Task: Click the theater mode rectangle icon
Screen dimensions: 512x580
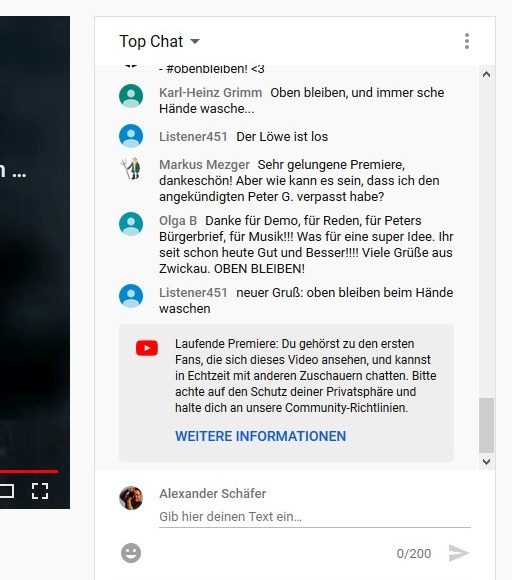Action: [x=7, y=491]
